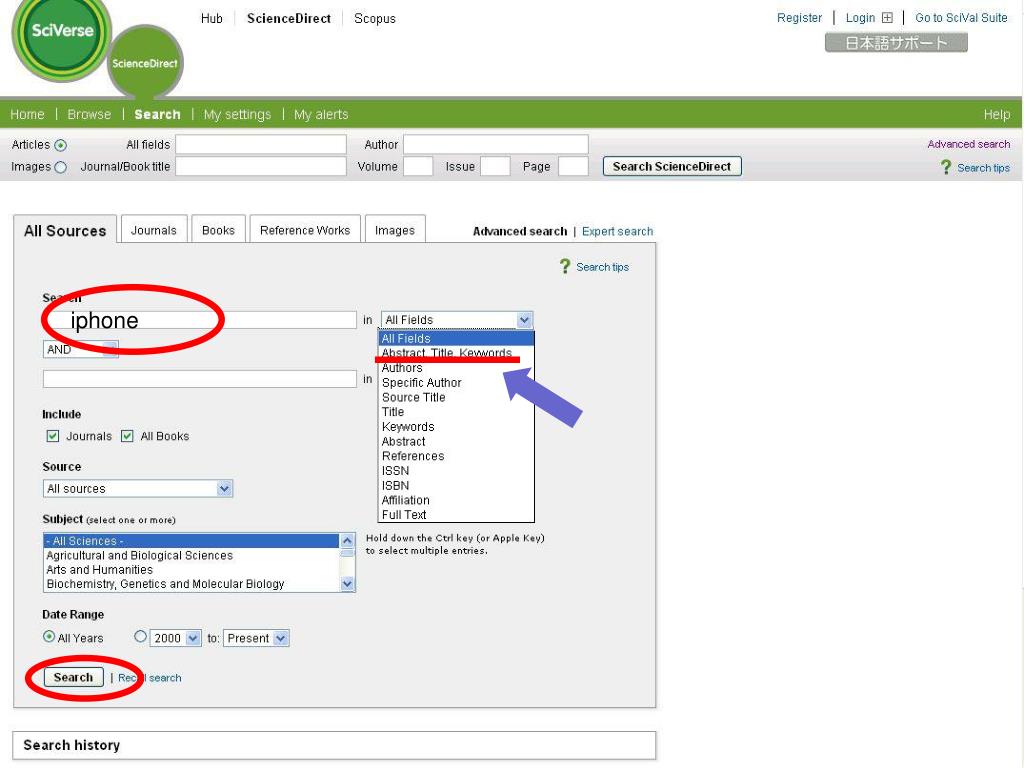
Task: Choose Abstract option in field list
Action: click(x=456, y=441)
